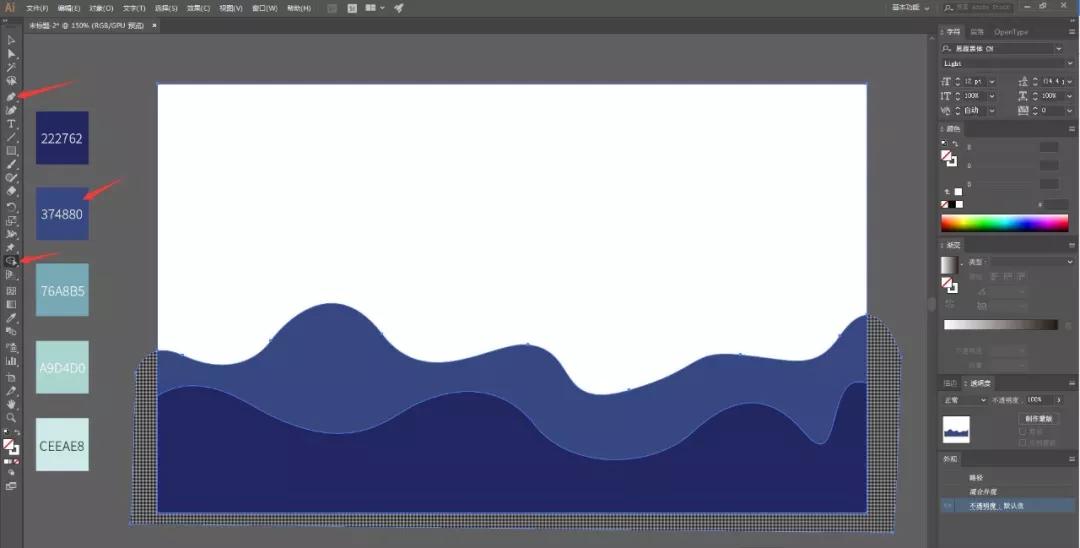This screenshot has height=548, width=1080.
Task: Toggle the 剪切 checkbox
Action: [x=1023, y=432]
